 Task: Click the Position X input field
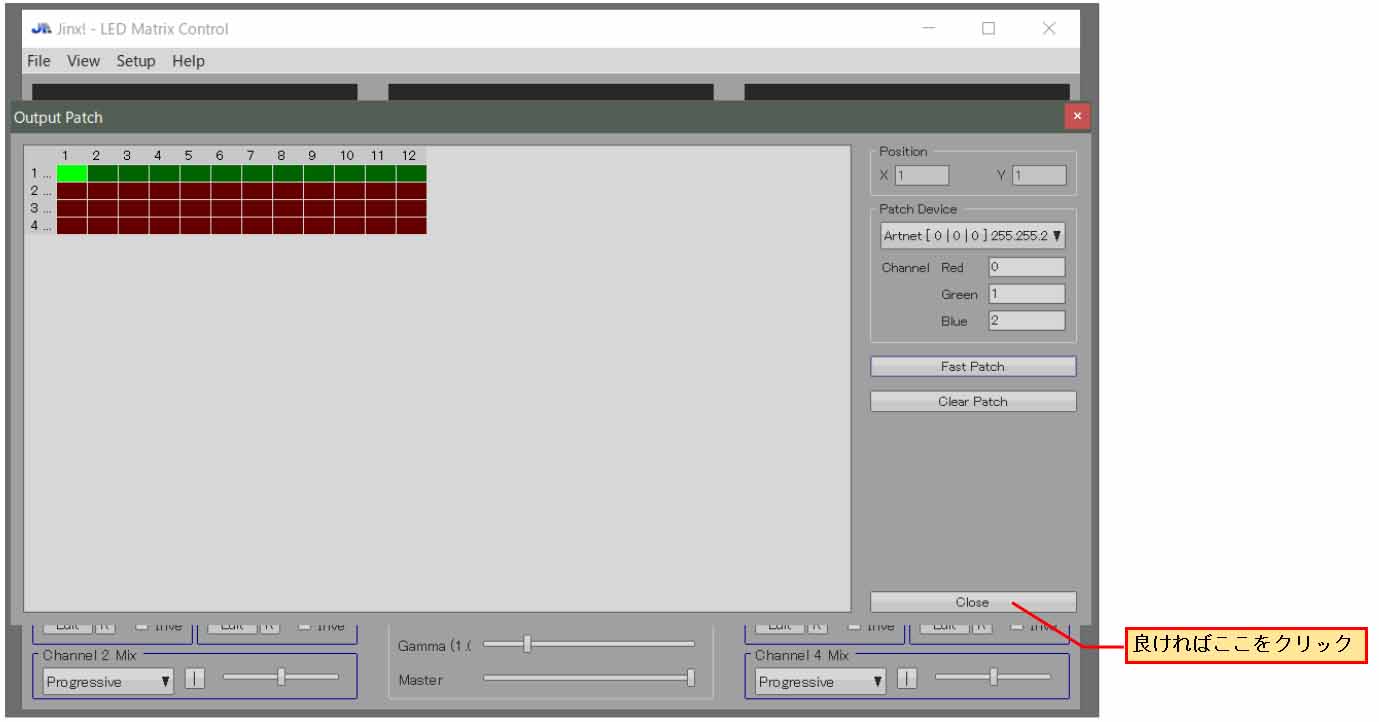pos(921,176)
